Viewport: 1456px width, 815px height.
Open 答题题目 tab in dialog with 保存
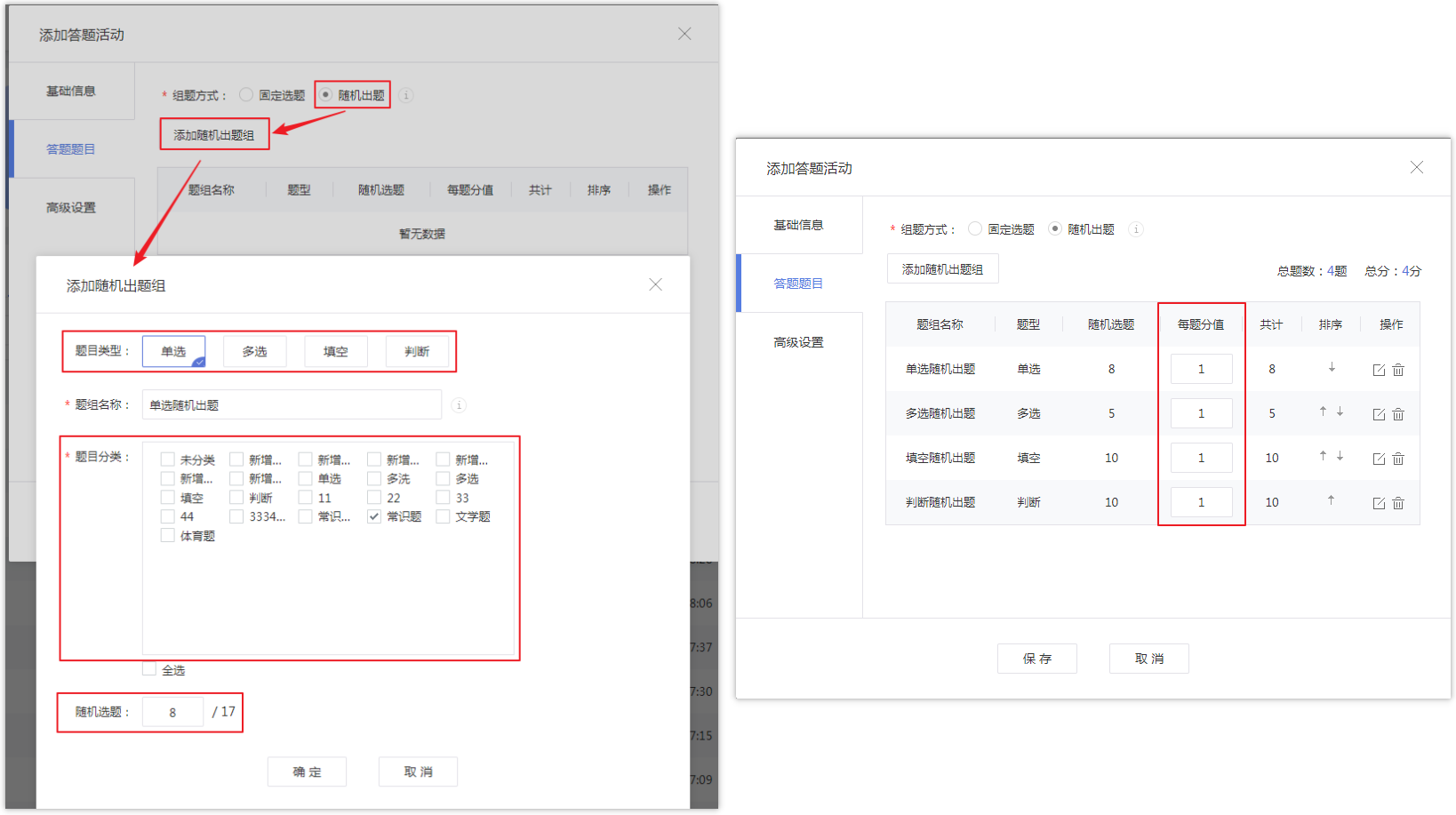point(799,284)
